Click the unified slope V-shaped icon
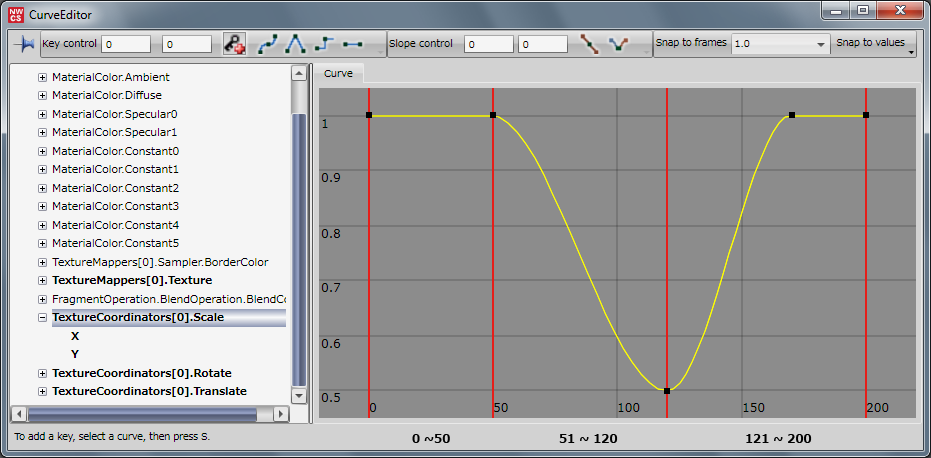Image resolution: width=931 pixels, height=458 pixels. (x=619, y=45)
